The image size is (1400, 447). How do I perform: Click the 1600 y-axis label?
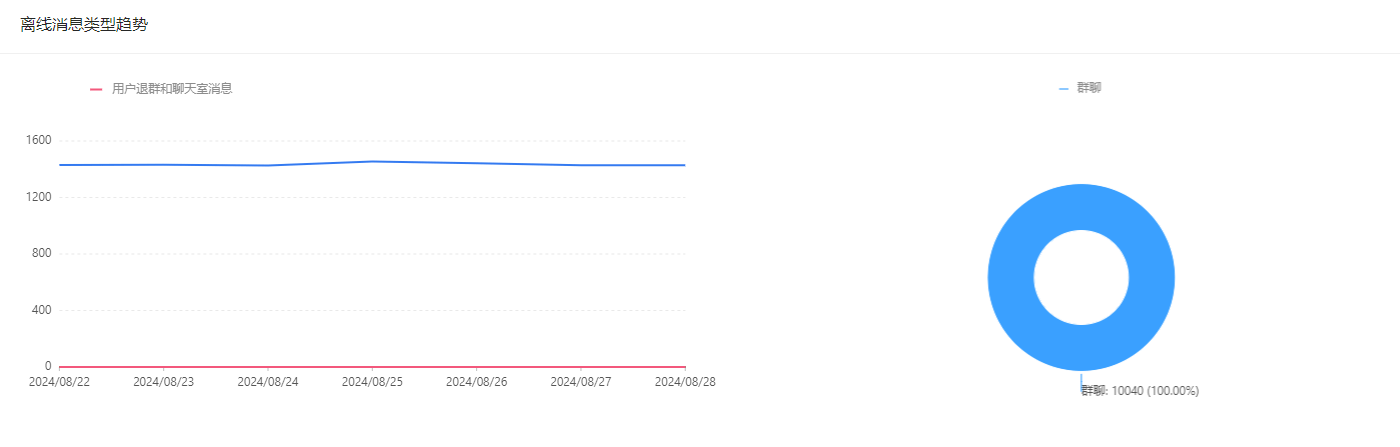point(40,140)
